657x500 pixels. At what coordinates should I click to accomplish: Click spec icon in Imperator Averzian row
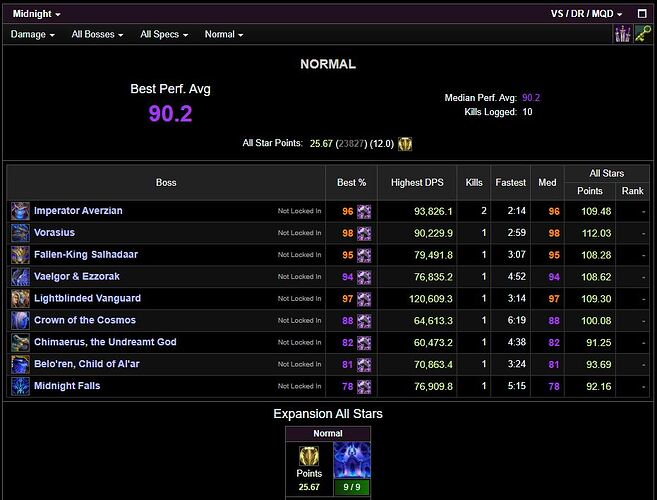[x=364, y=212]
